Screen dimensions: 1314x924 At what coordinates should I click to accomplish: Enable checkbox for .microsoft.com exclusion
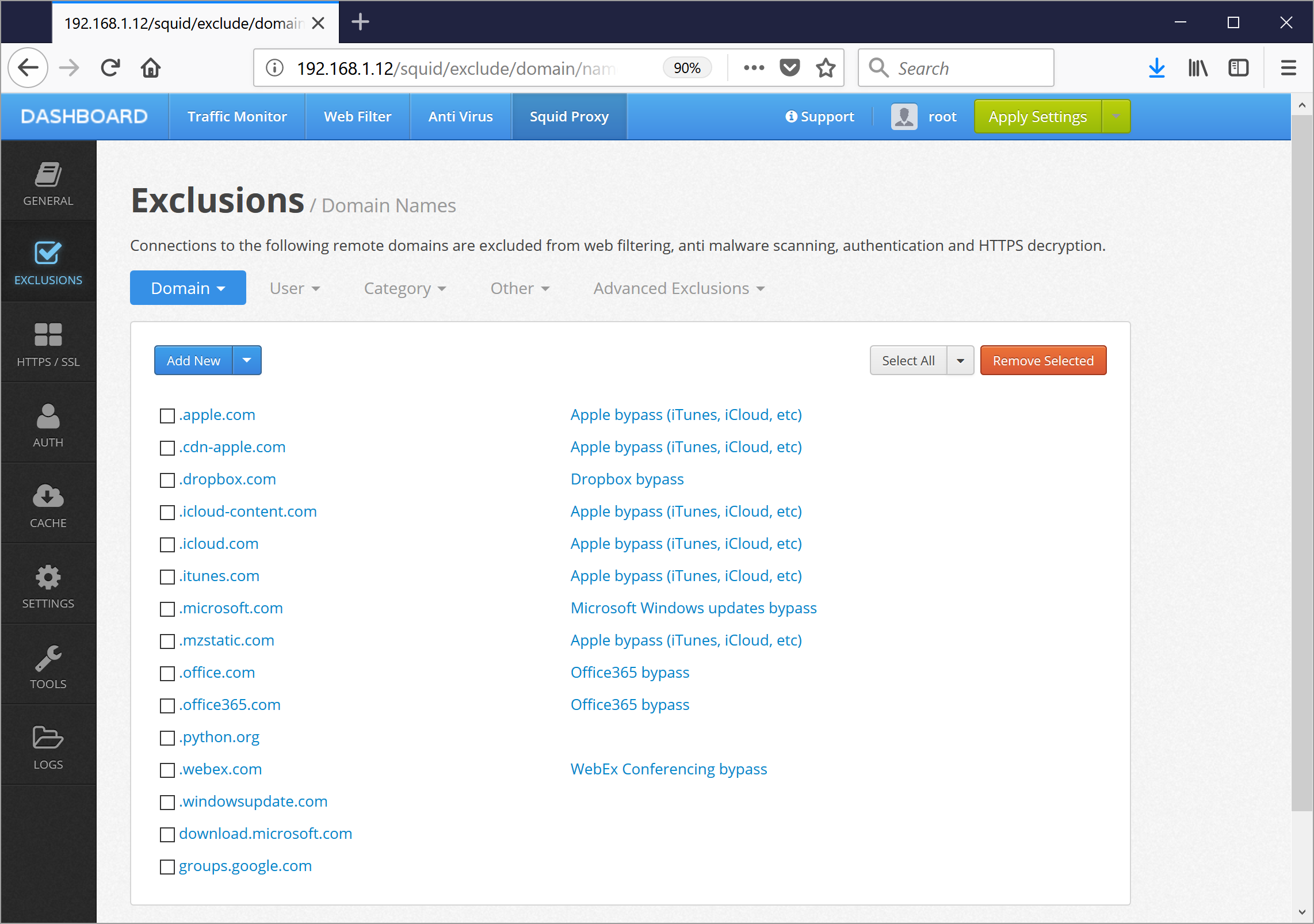tap(167, 608)
